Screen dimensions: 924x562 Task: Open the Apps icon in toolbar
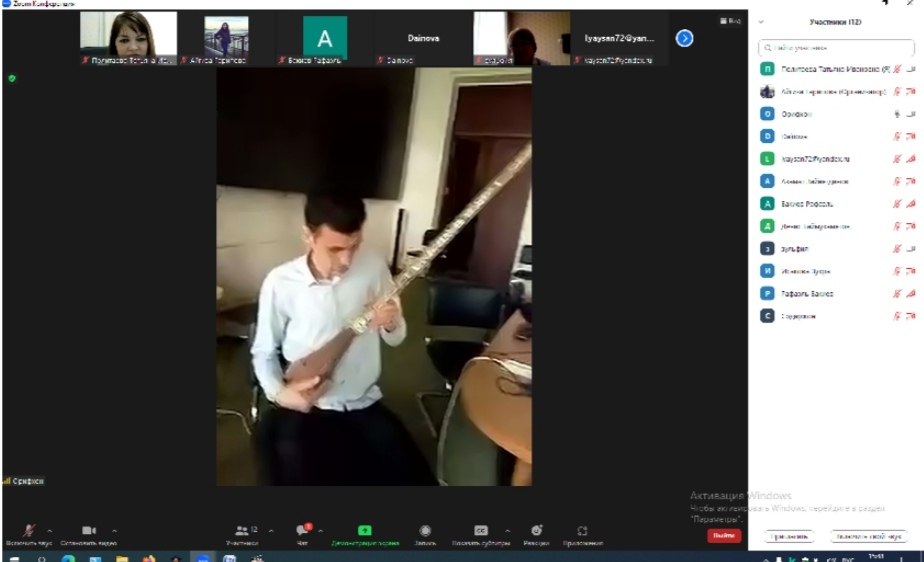(582, 531)
